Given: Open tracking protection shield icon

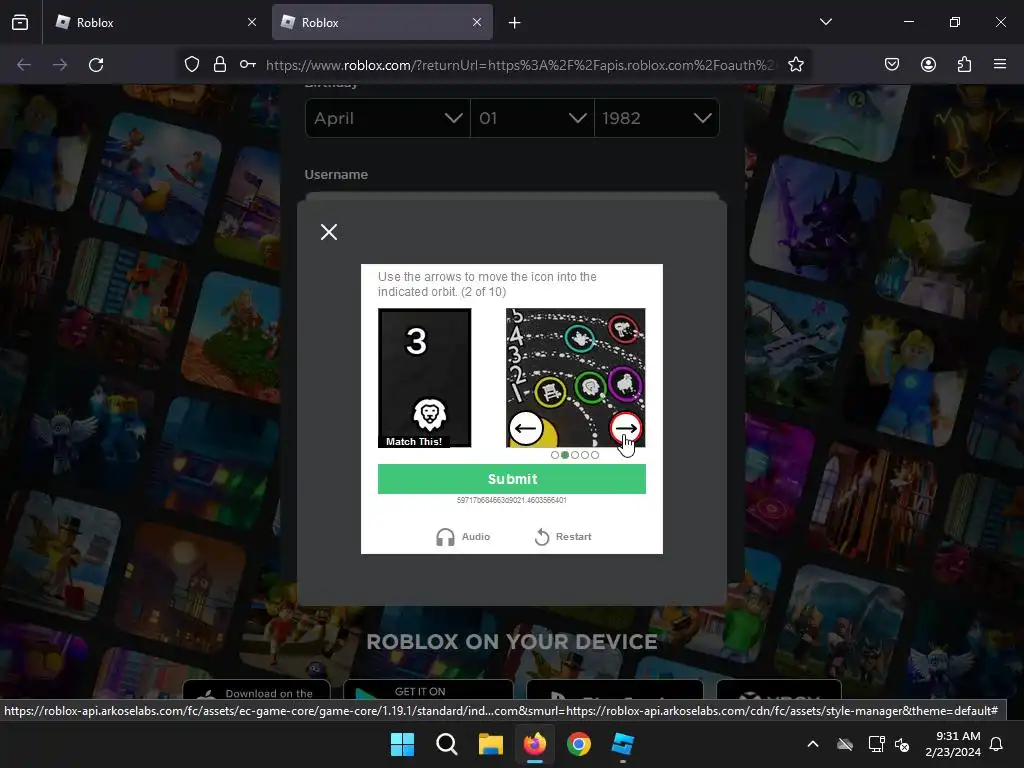Looking at the screenshot, I should (191, 65).
